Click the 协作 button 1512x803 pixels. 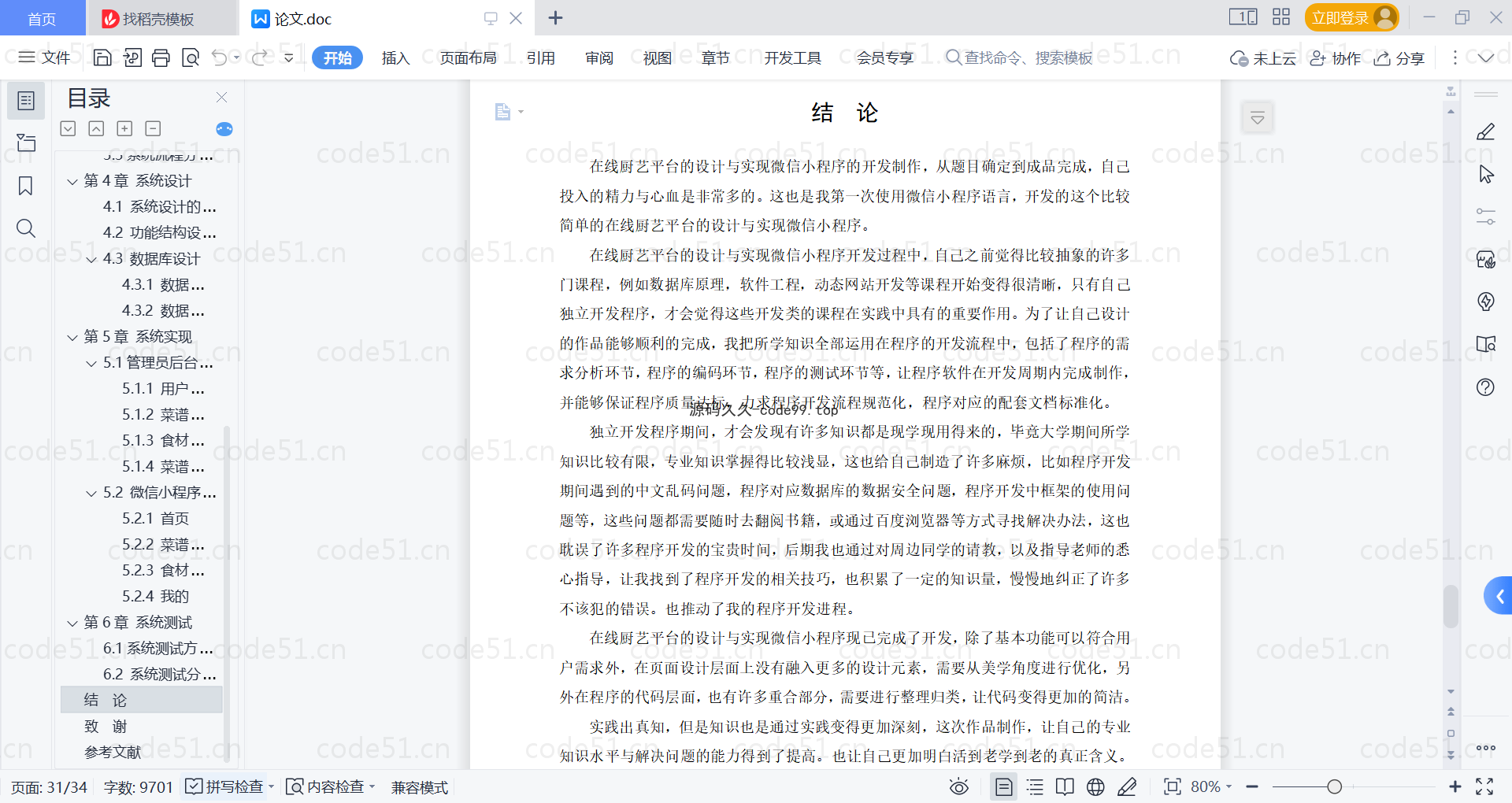click(1335, 58)
